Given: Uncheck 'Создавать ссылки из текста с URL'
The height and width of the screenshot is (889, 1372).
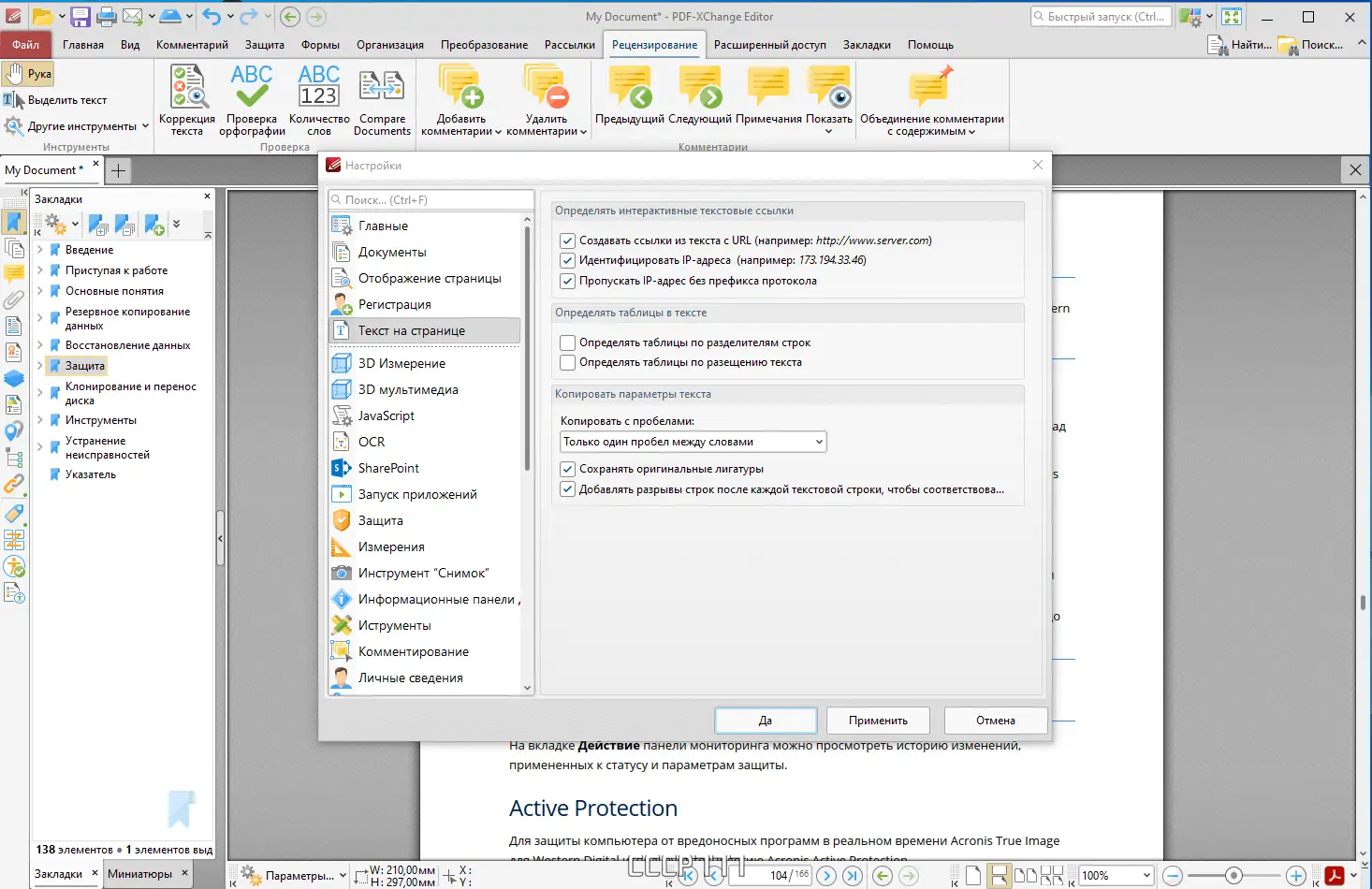Looking at the screenshot, I should tap(567, 240).
